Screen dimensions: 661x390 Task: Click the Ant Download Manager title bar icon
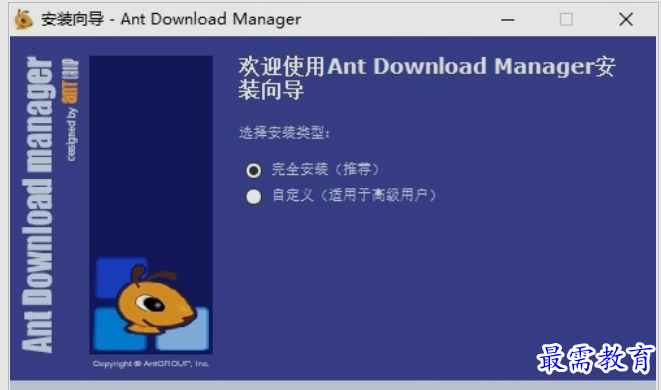coord(24,19)
